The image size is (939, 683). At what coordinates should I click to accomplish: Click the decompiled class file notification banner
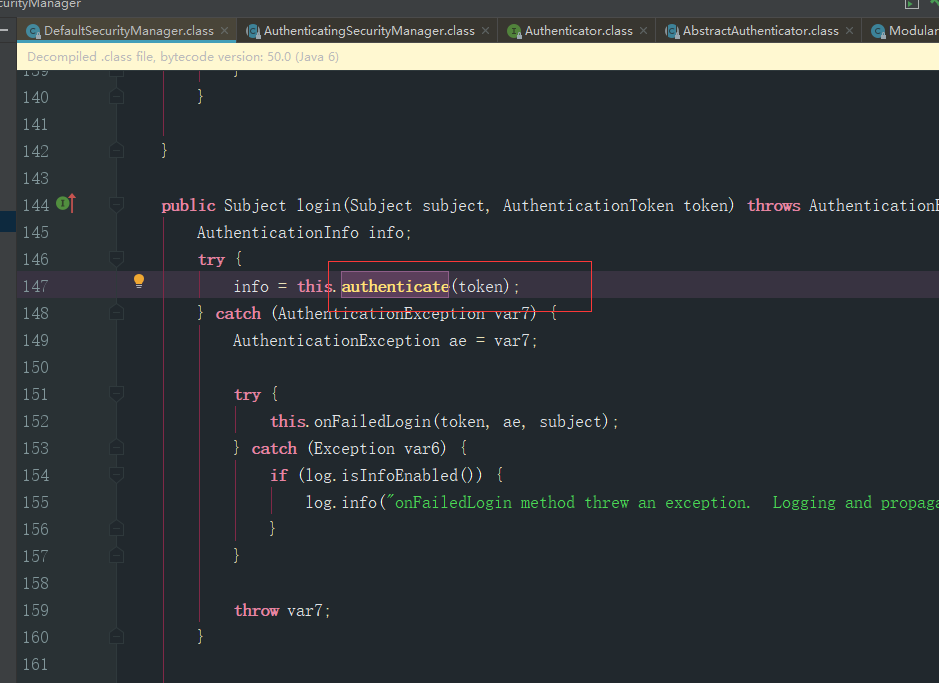click(478, 57)
